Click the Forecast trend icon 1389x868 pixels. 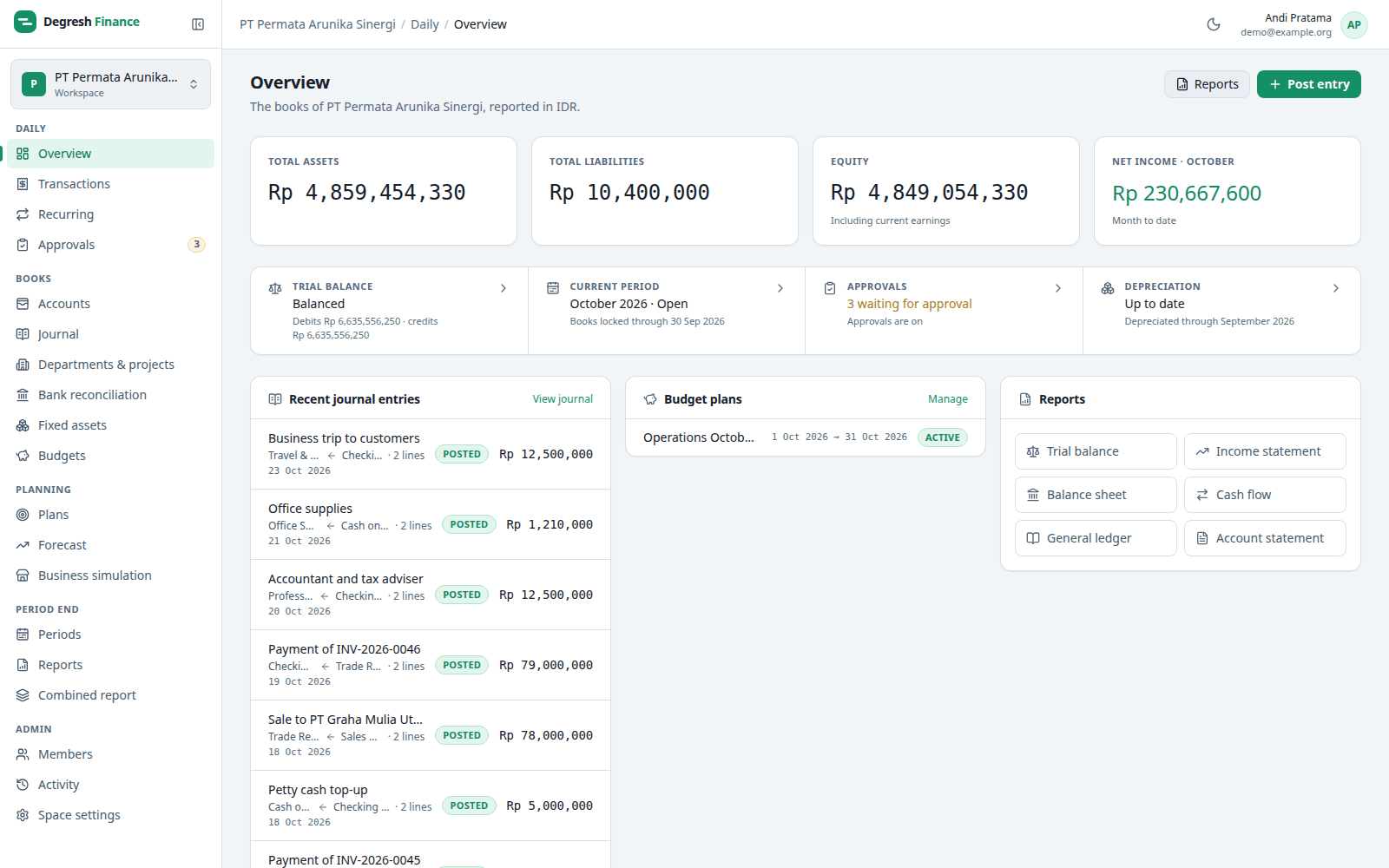pos(23,545)
